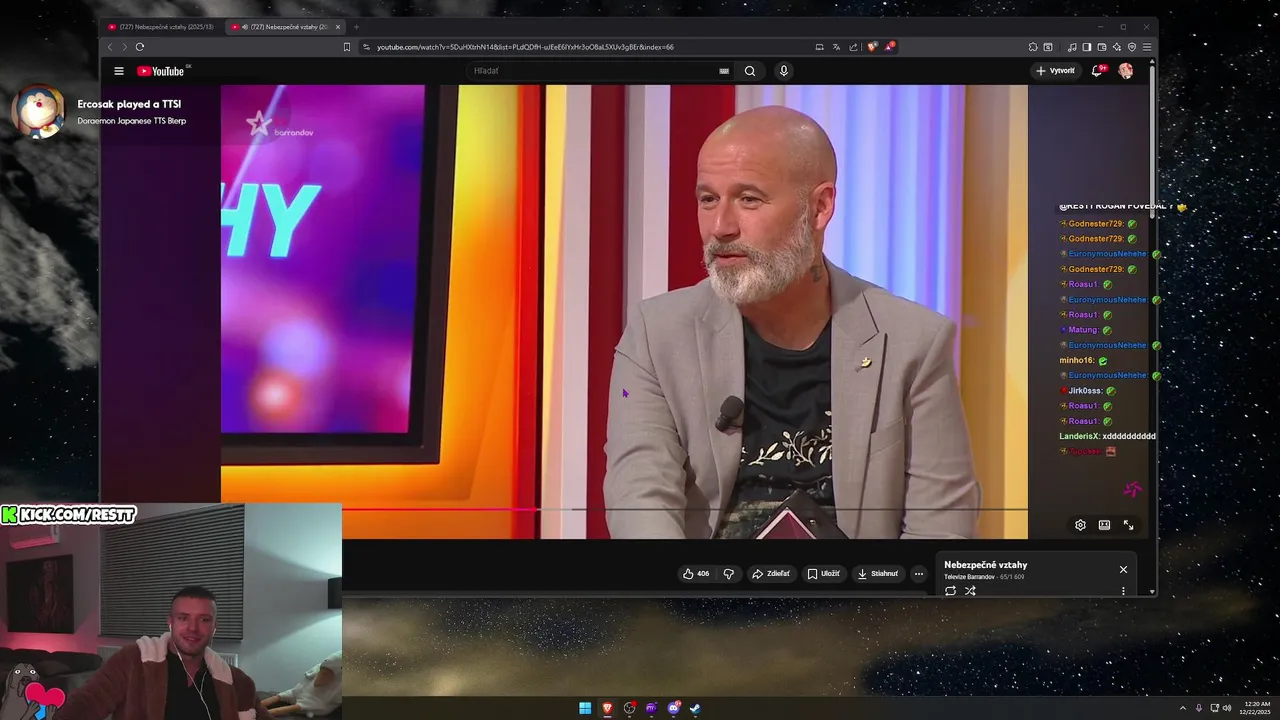Click the Uložiť save button
Image resolution: width=1280 pixels, height=720 pixels.
click(x=824, y=574)
